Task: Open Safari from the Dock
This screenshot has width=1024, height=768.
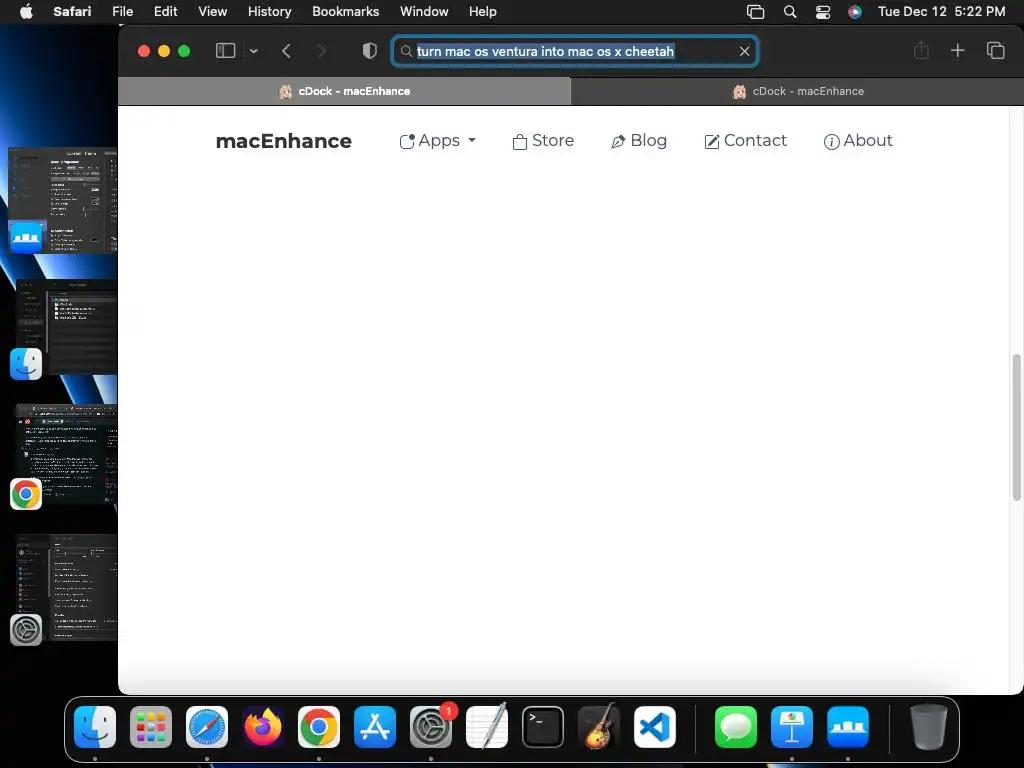Action: [x=207, y=727]
